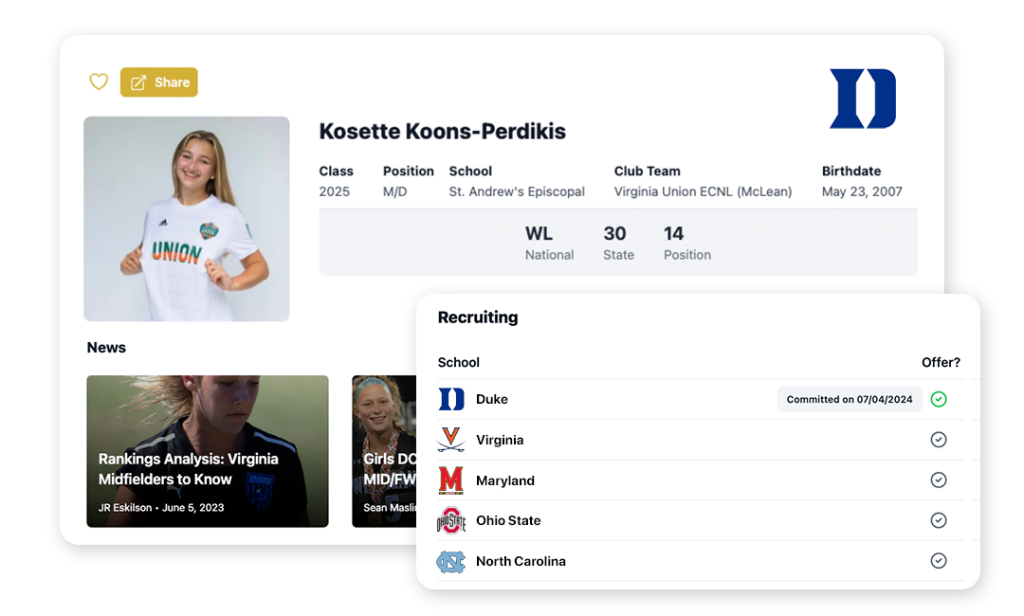This screenshot has width=1024, height=616.
Task: Click the green offer checkmark for Duke
Action: [938, 399]
